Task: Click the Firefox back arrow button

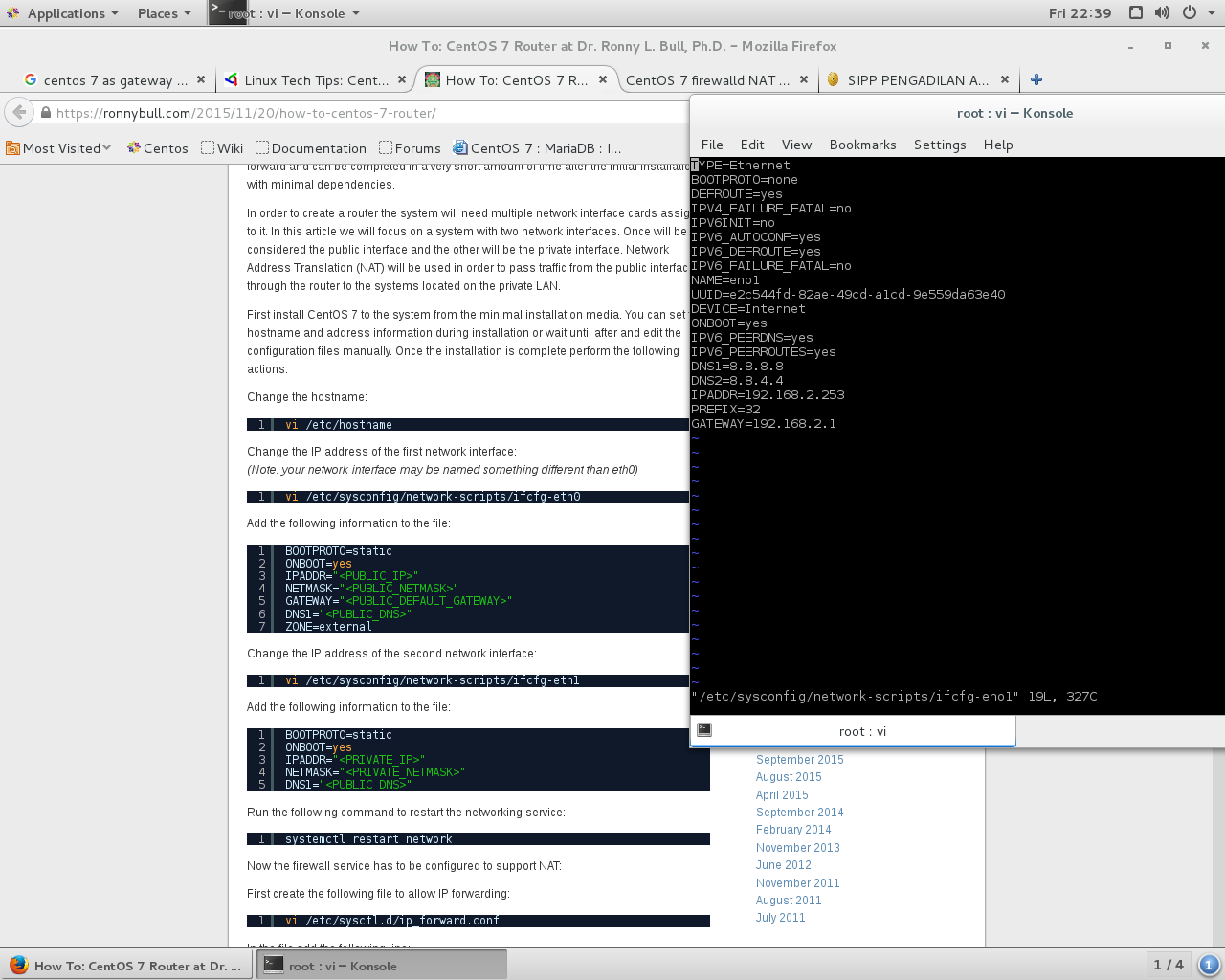Action: [x=19, y=112]
